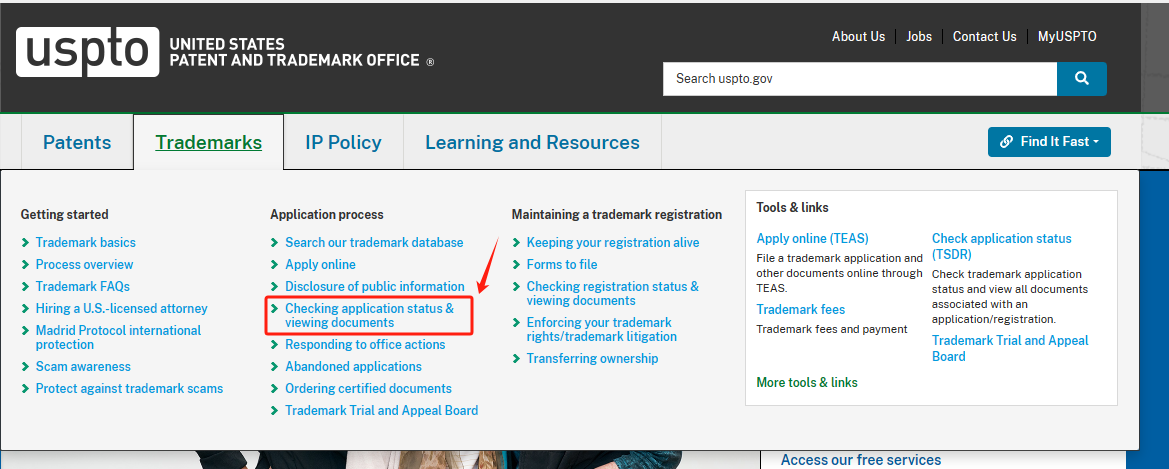Open Keeping your registration alive
Viewport: 1169px width, 469px height.
tap(612, 243)
